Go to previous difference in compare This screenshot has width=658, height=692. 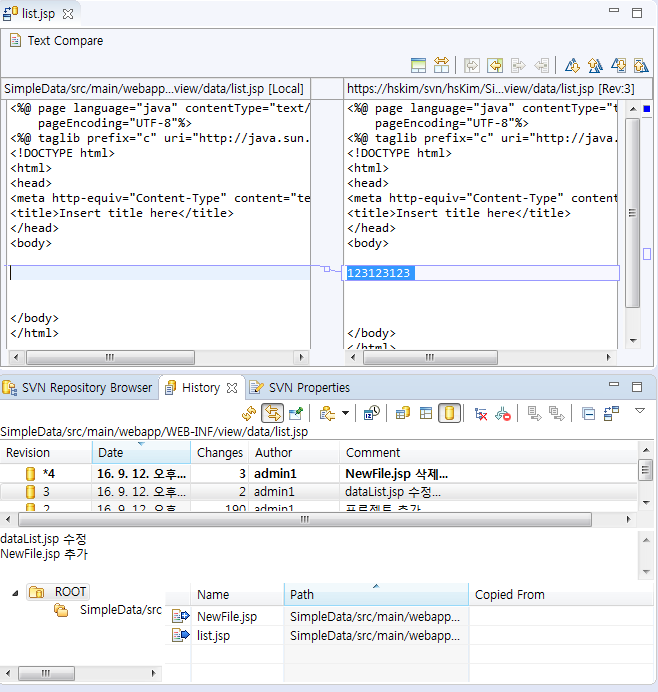[x=595, y=65]
